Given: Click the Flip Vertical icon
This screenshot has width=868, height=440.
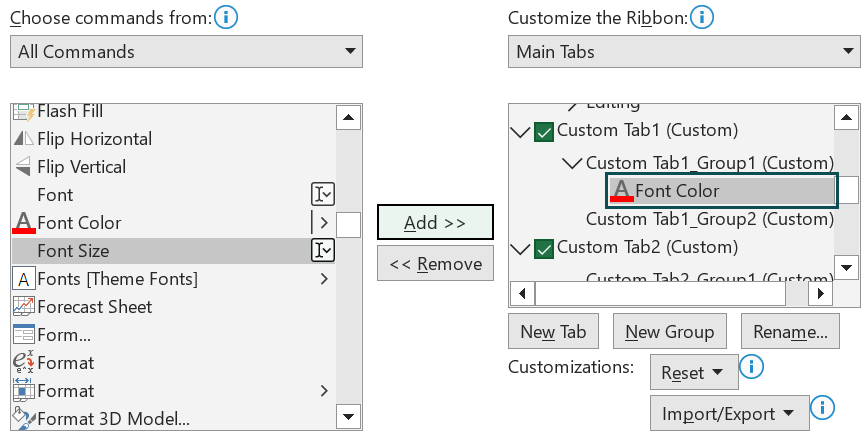Looking at the screenshot, I should point(23,167).
